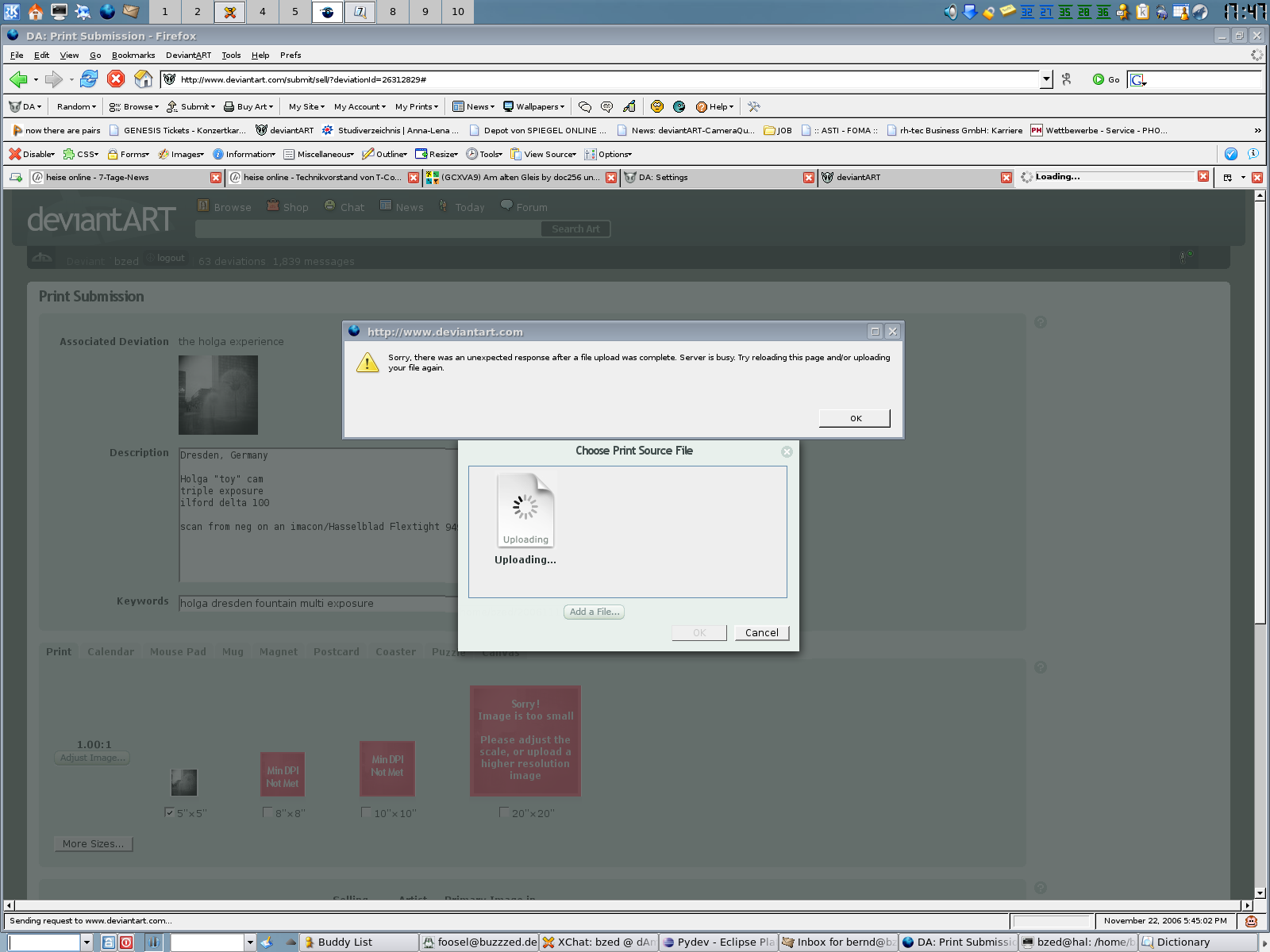1270x952 pixels.
Task: Go to the Home page icon
Action: click(143, 79)
